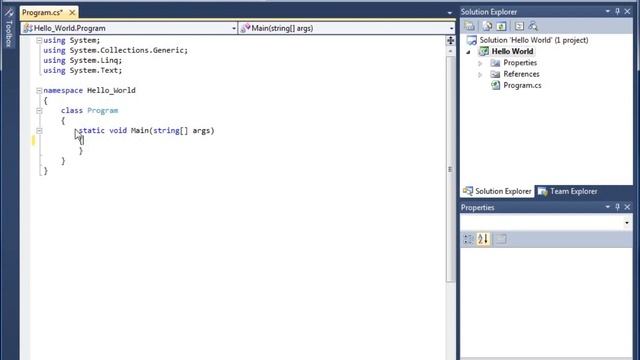
Task: Expand the Properties folder node
Action: [480, 63]
